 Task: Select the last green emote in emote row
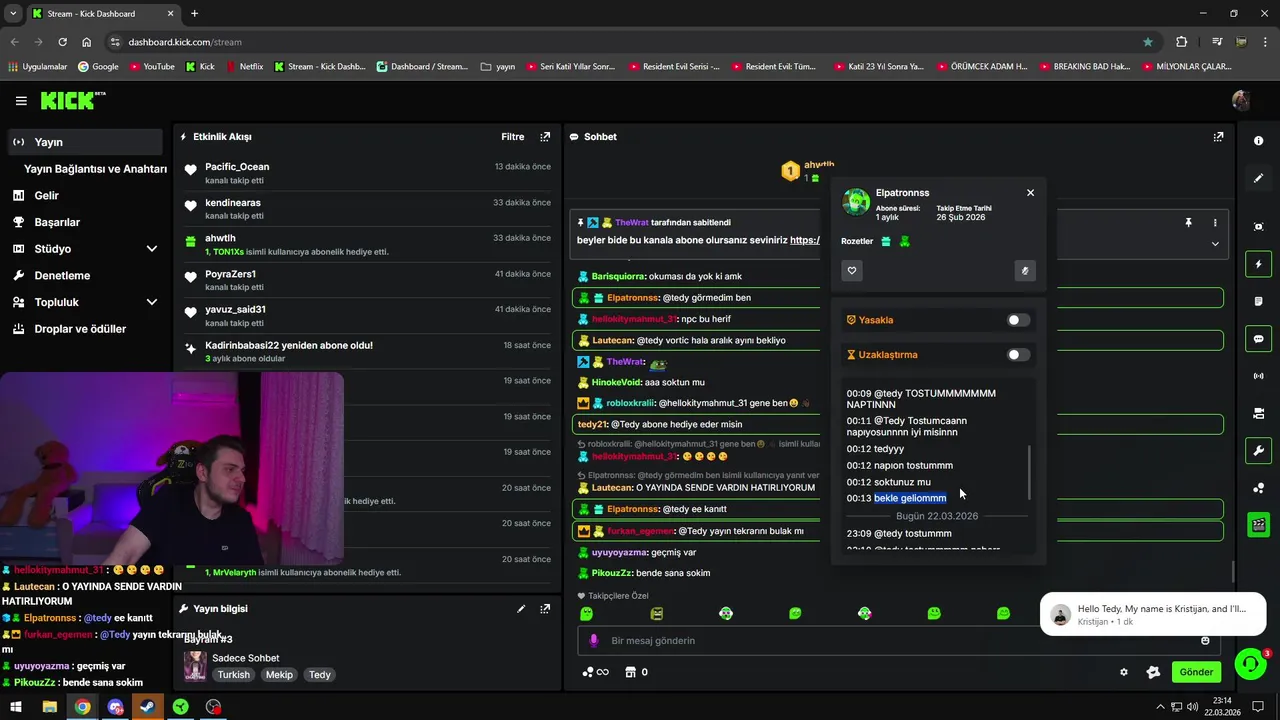point(1003,613)
